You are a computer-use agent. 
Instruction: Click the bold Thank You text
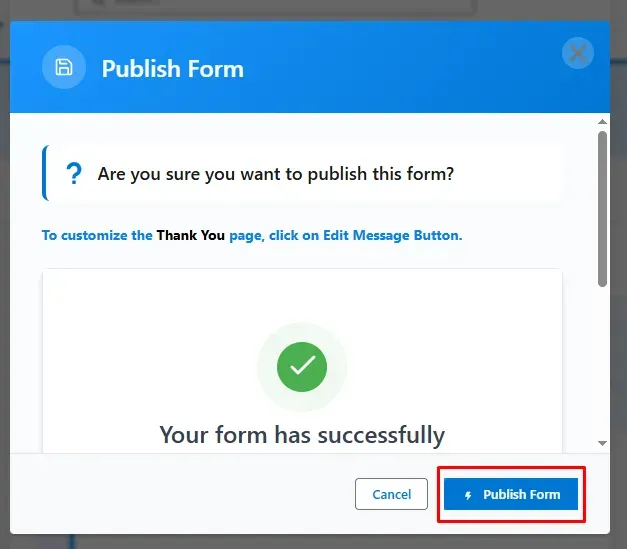click(x=190, y=235)
